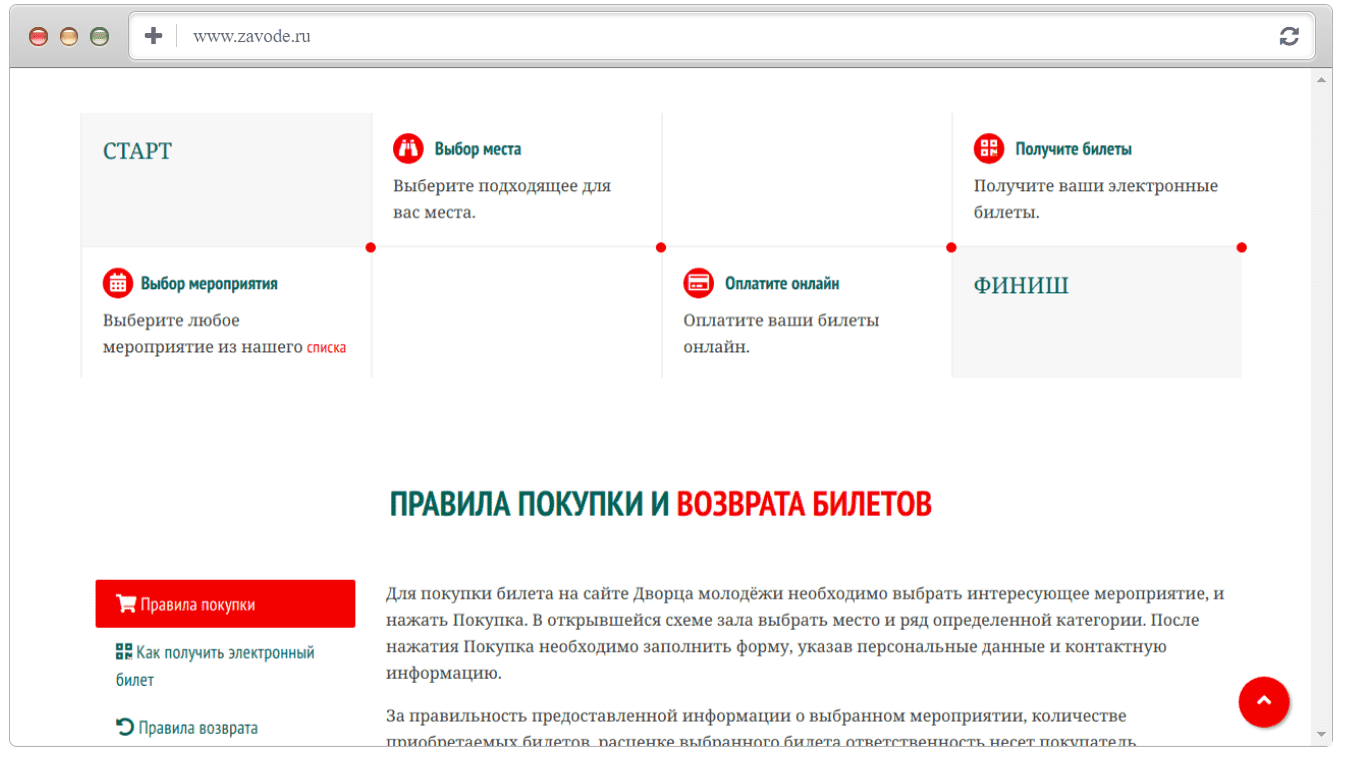
Task: Click the Выбор мероприятия heading
Action: (x=209, y=284)
